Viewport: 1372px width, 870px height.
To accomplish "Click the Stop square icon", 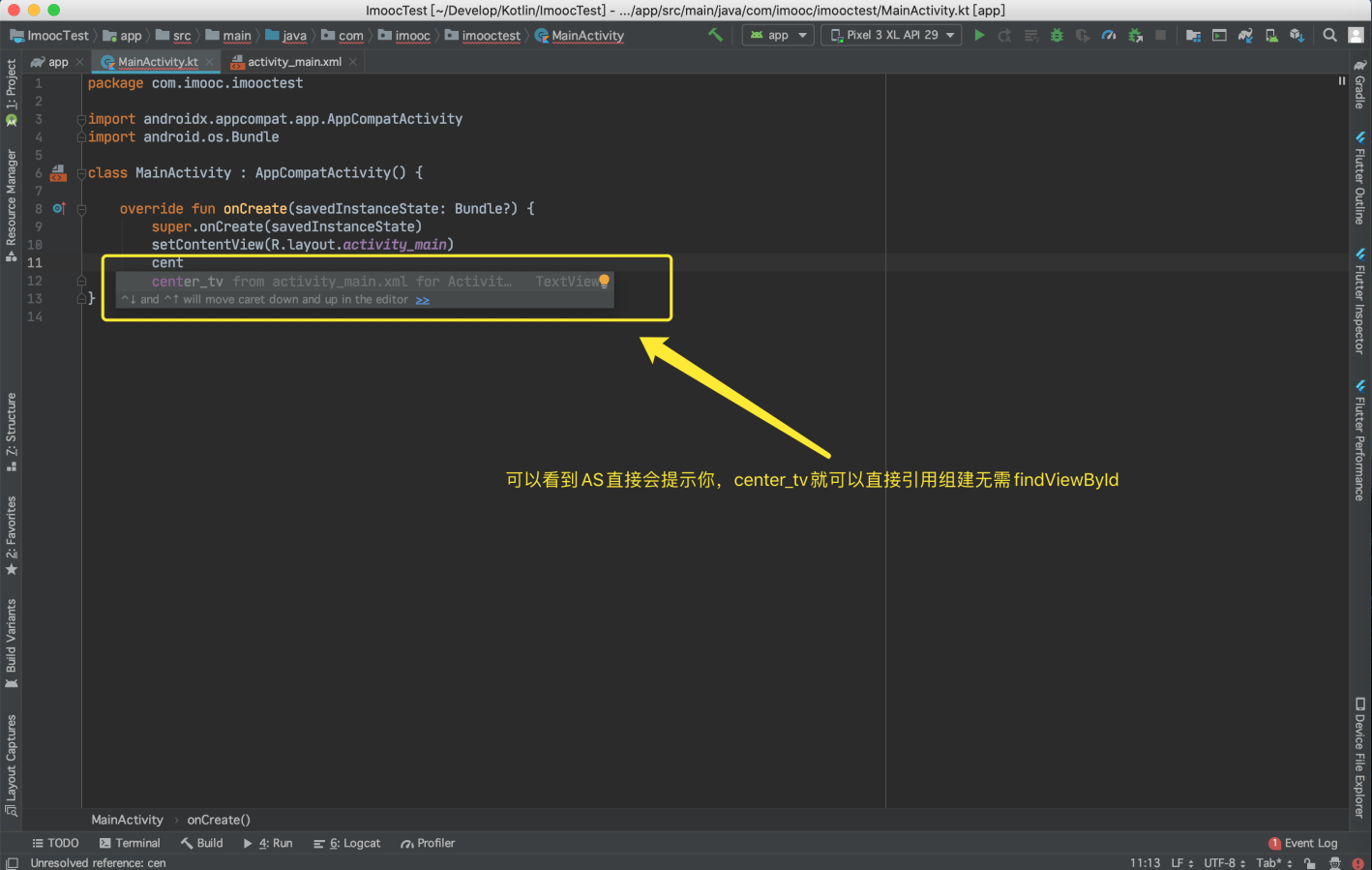I will point(1160,35).
